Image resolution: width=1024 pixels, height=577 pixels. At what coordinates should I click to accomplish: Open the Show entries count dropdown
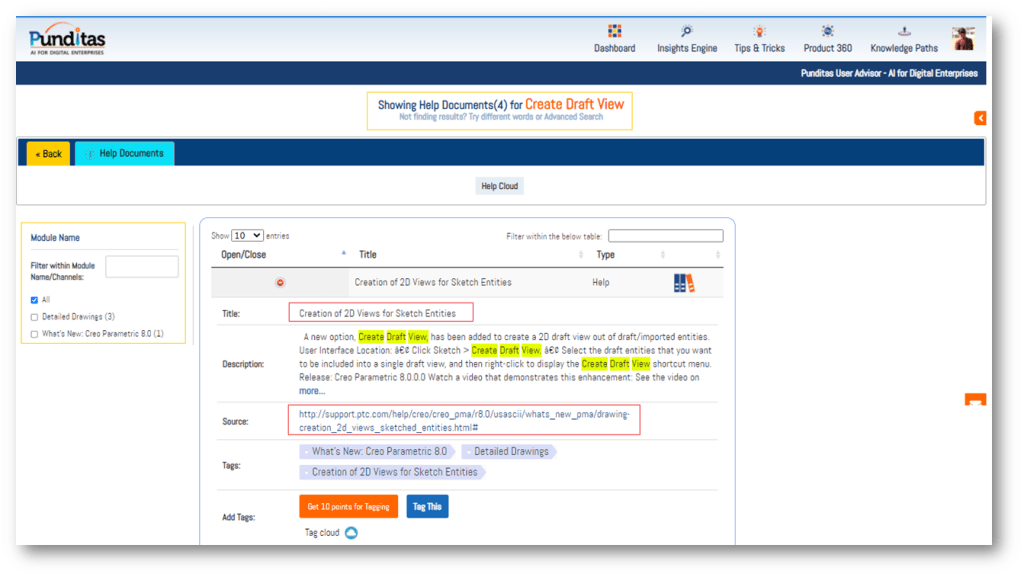tap(247, 236)
